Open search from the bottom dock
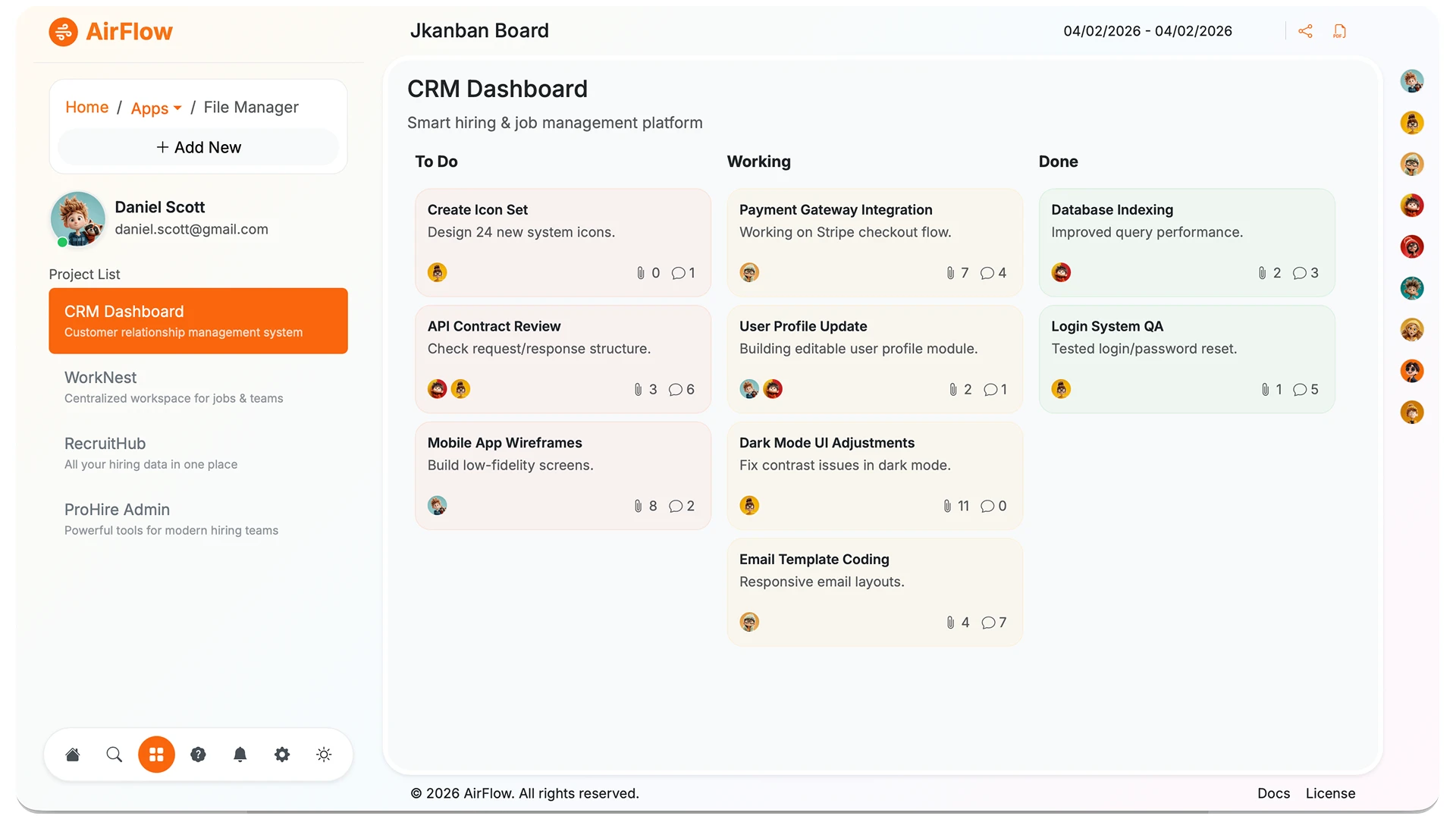Screen dimensions: 1456x819 [x=115, y=755]
